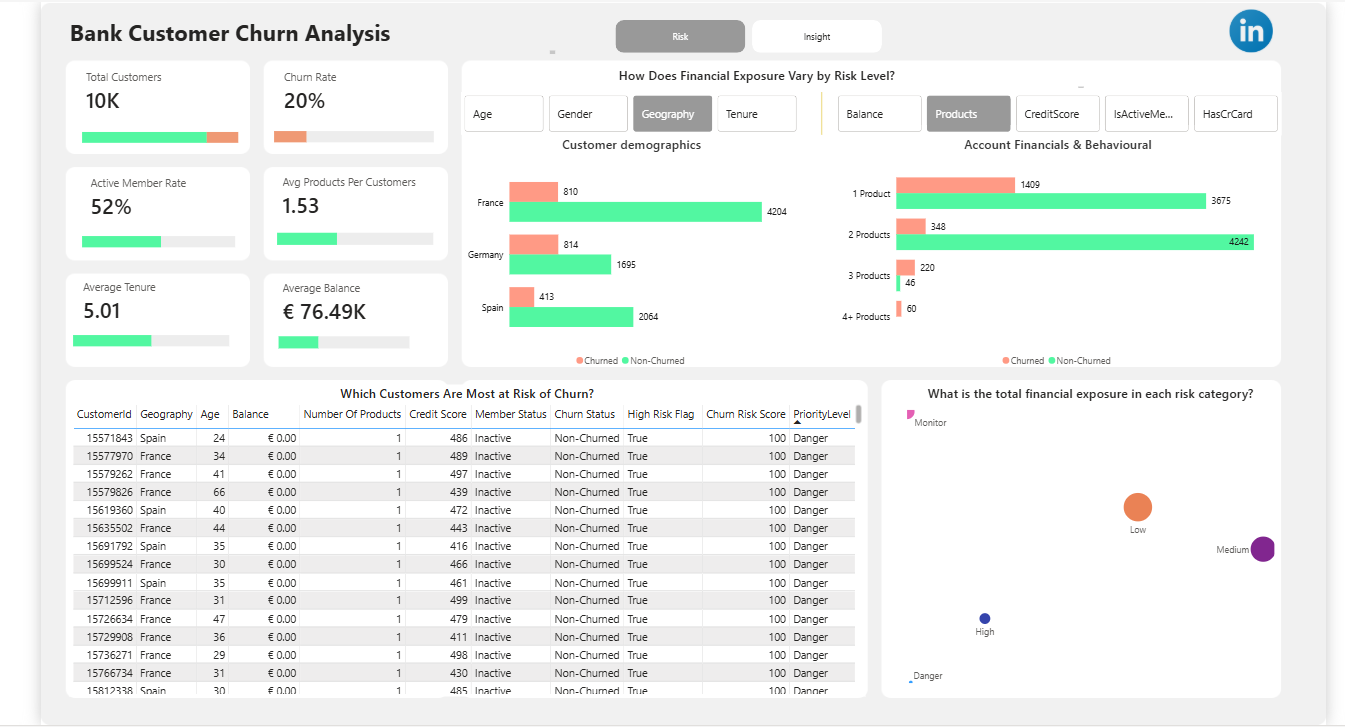
Task: Deselect the Geography slicer button
Action: 672,113
